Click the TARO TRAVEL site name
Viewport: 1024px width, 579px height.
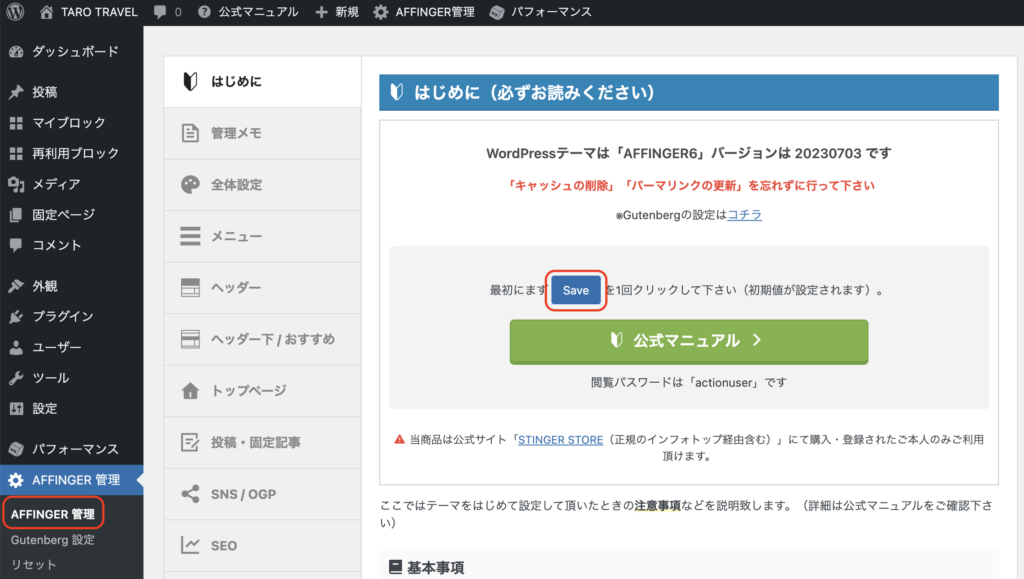pos(99,12)
